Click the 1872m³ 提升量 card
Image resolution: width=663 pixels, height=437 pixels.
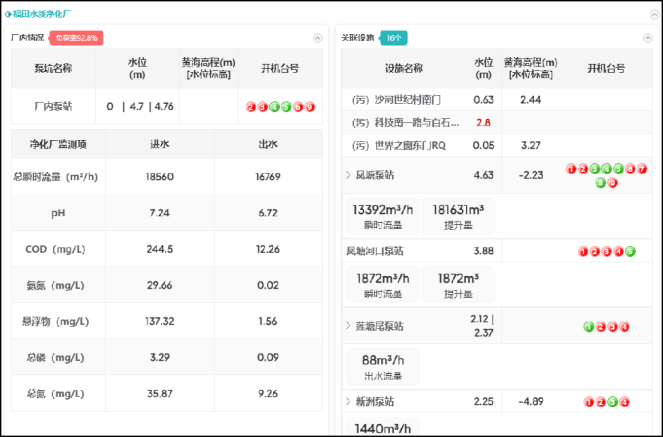tap(458, 284)
